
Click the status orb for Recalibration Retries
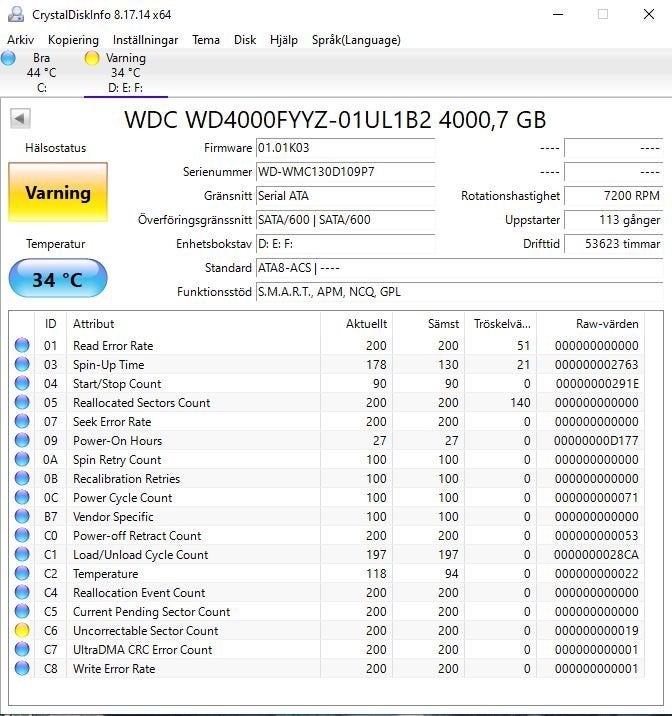22,479
